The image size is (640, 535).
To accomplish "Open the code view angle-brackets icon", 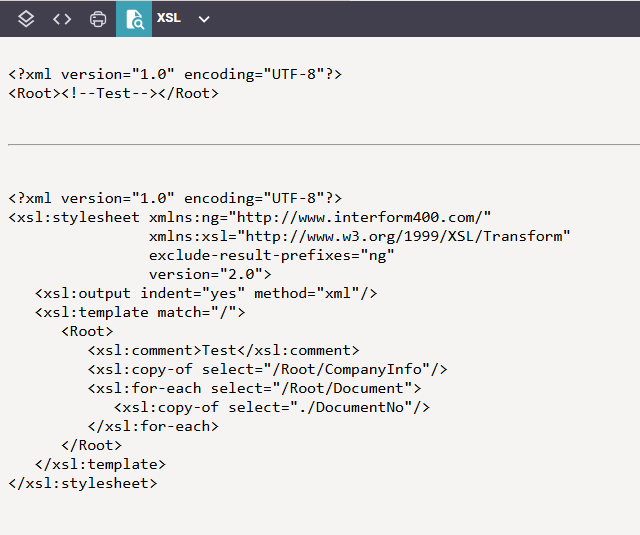I will (x=62, y=19).
